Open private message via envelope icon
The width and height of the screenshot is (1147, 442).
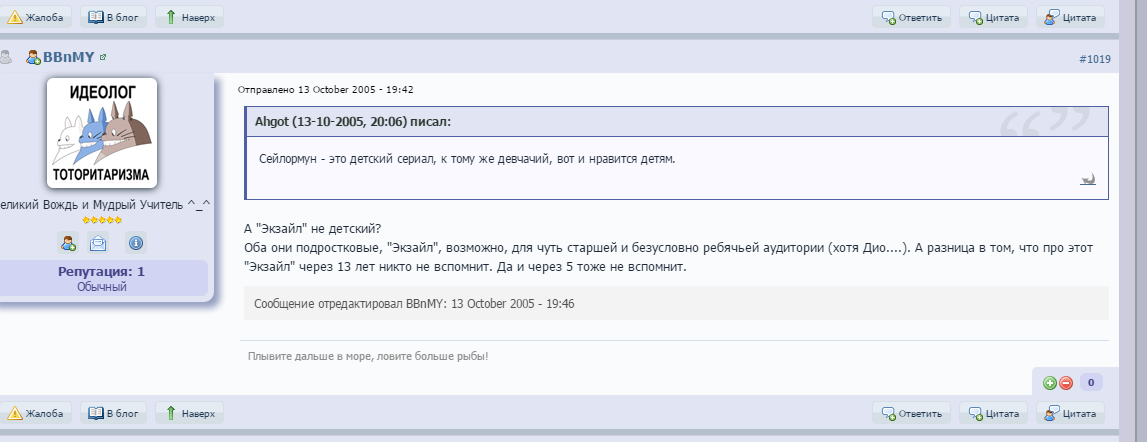[x=98, y=241]
